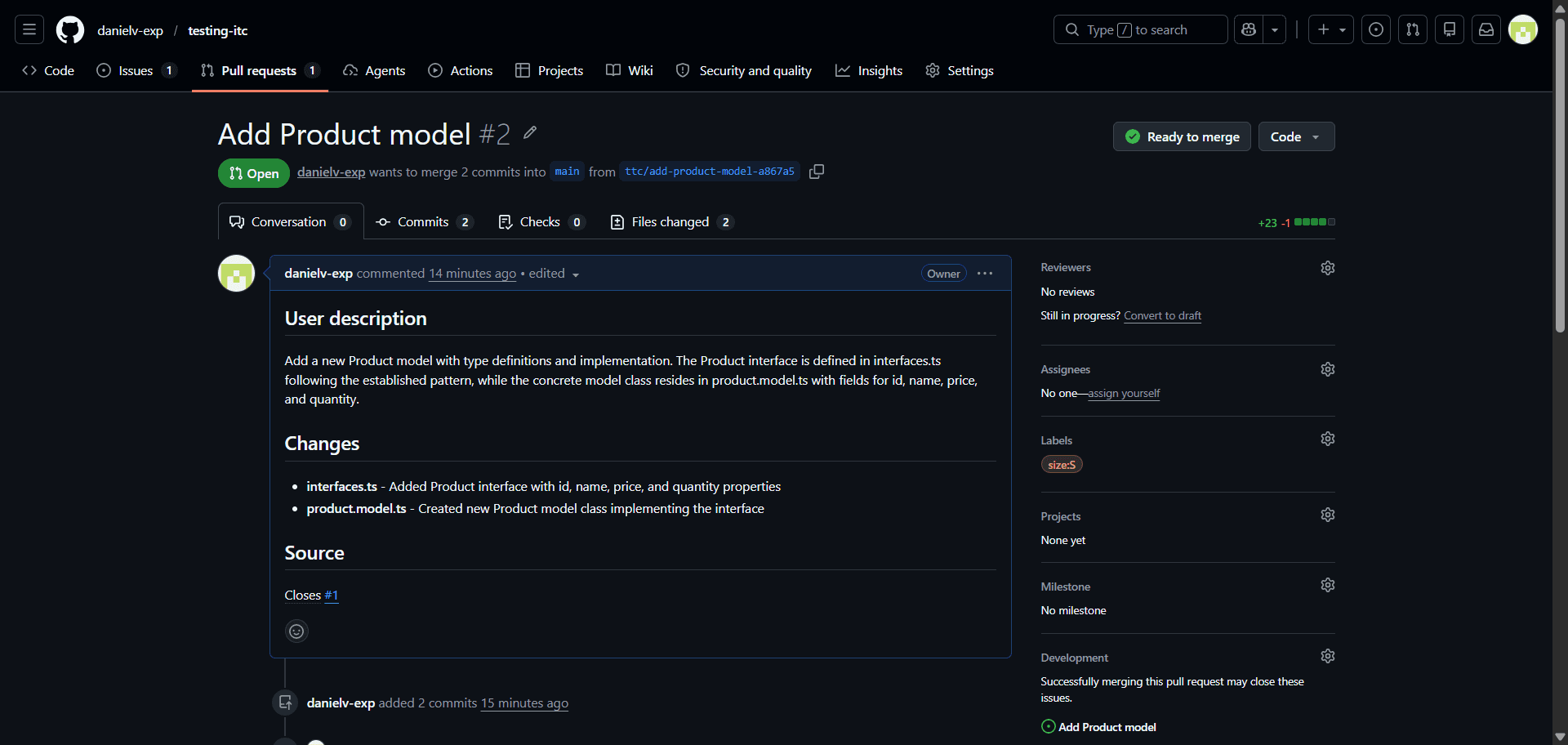Open Reviewers gear settings
1568x745 pixels.
tap(1328, 268)
